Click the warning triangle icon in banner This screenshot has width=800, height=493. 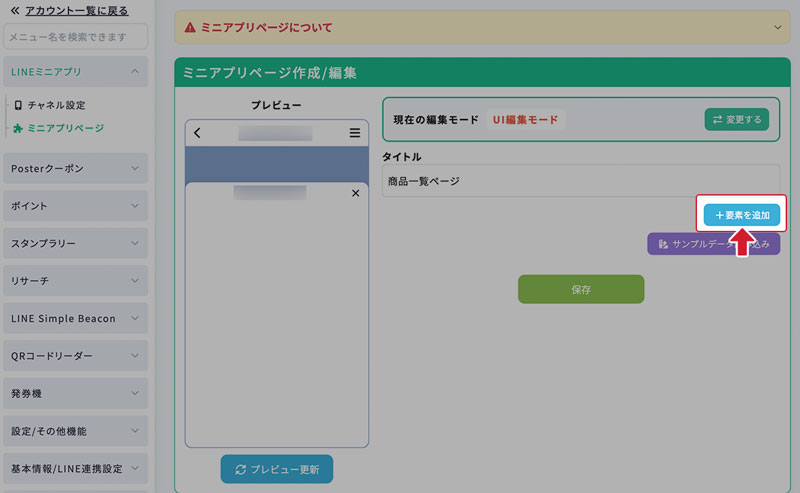(x=190, y=27)
